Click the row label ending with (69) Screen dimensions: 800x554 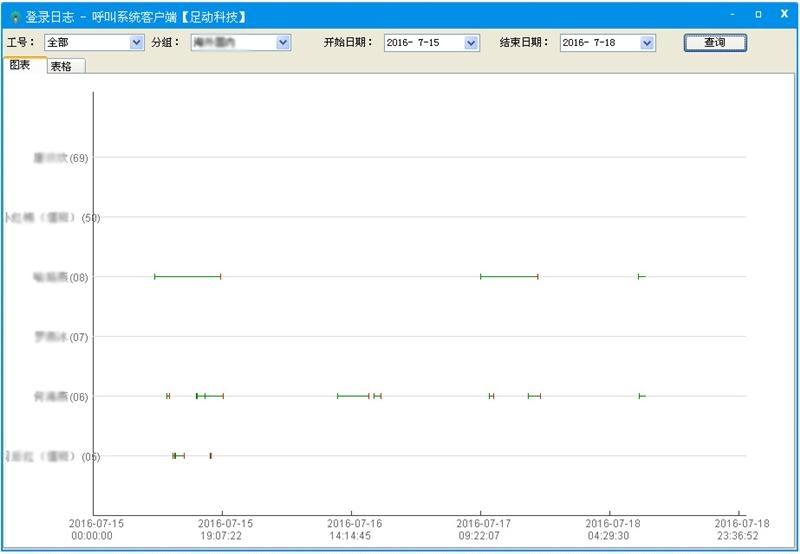click(60, 158)
